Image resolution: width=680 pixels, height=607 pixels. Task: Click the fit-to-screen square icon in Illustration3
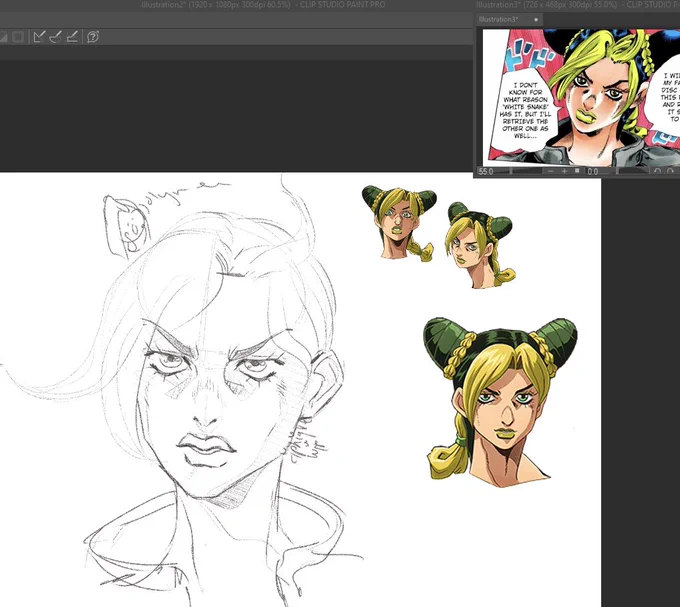point(577,171)
